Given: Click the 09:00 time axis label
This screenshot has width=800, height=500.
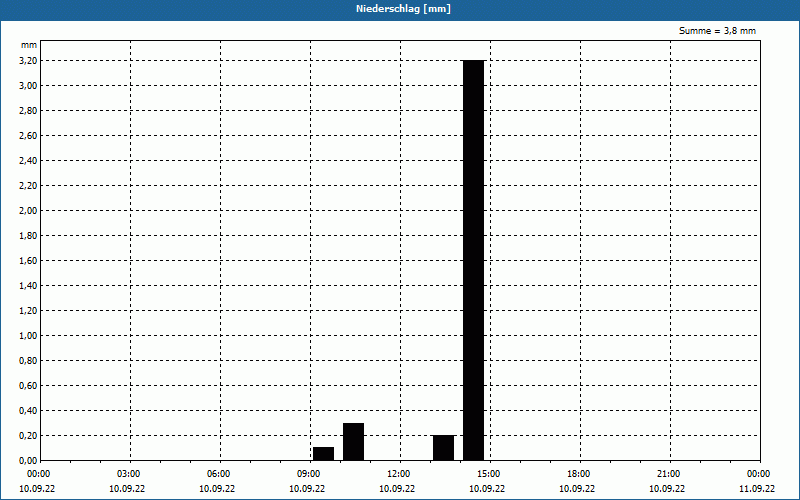Looking at the screenshot, I should [307, 474].
